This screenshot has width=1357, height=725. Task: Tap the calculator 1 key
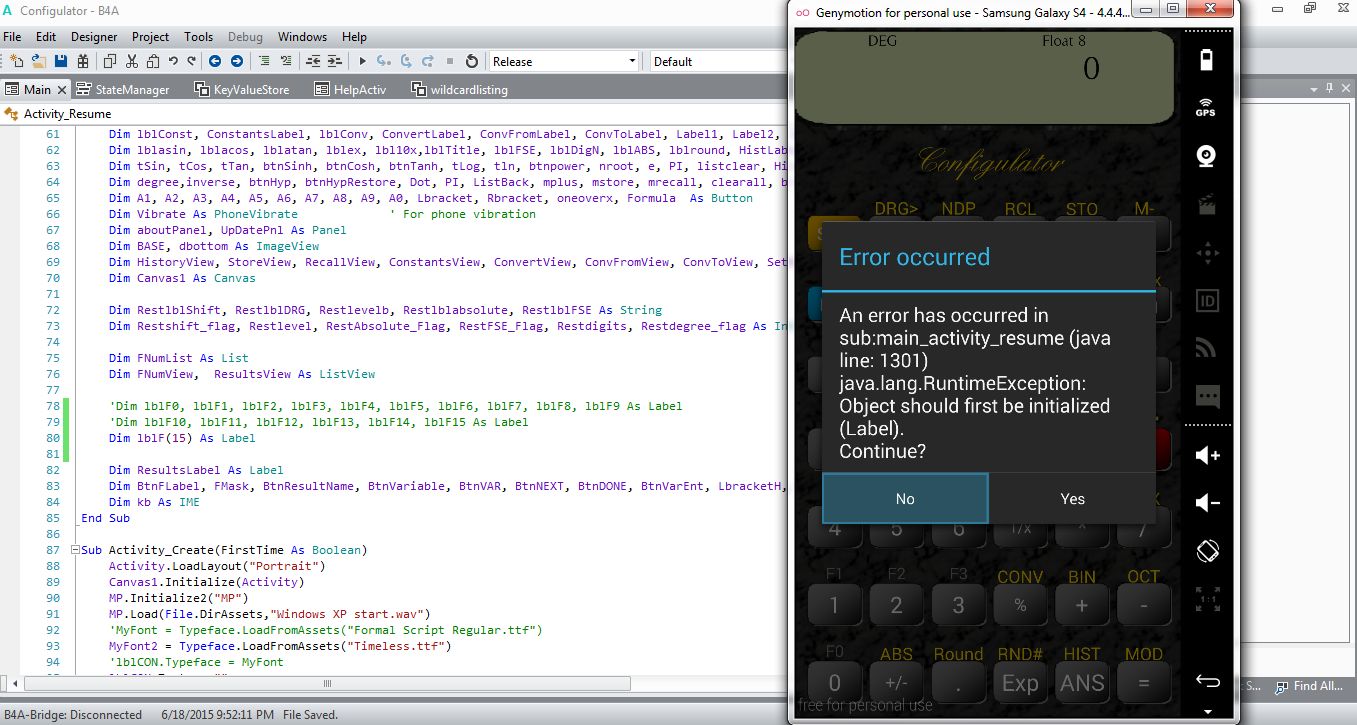[834, 605]
